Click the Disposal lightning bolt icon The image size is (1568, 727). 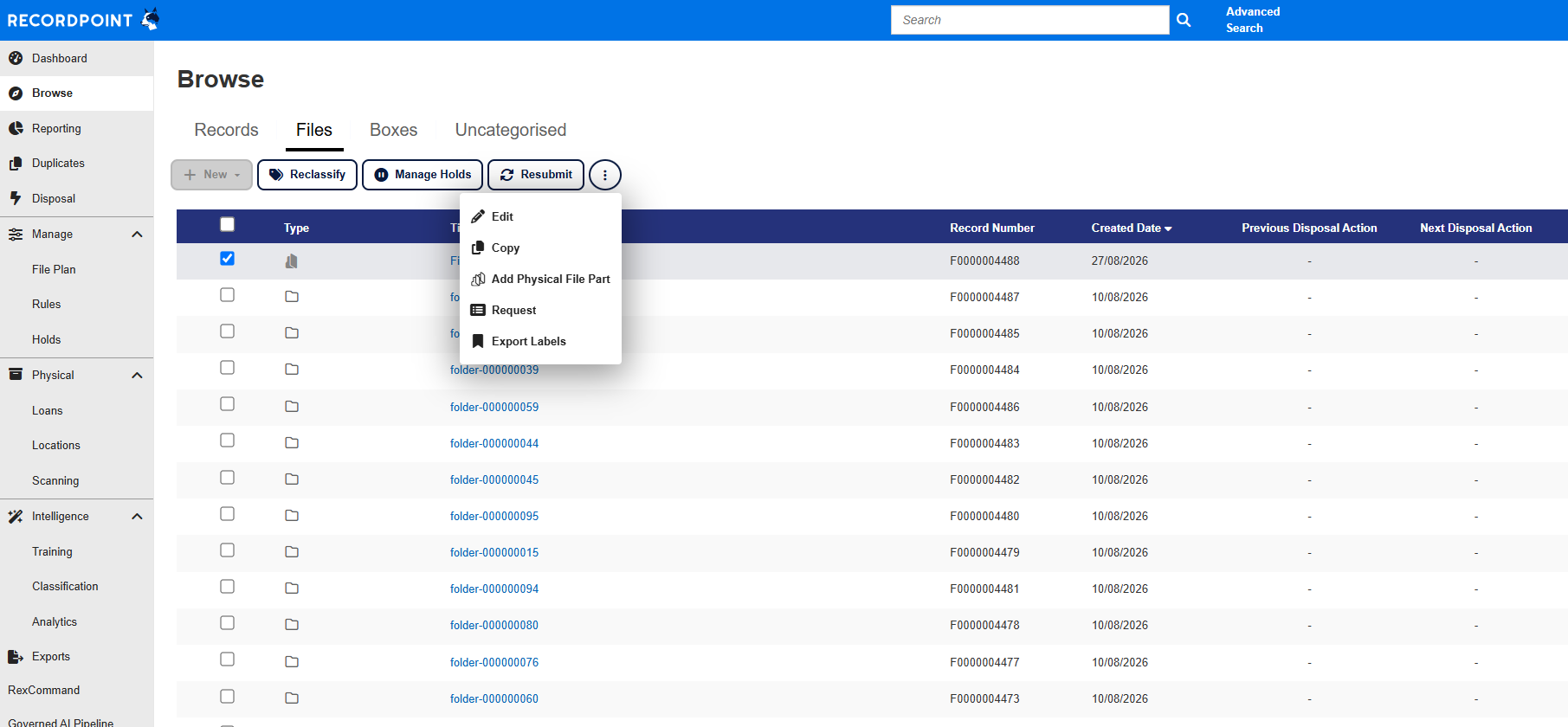pos(16,198)
